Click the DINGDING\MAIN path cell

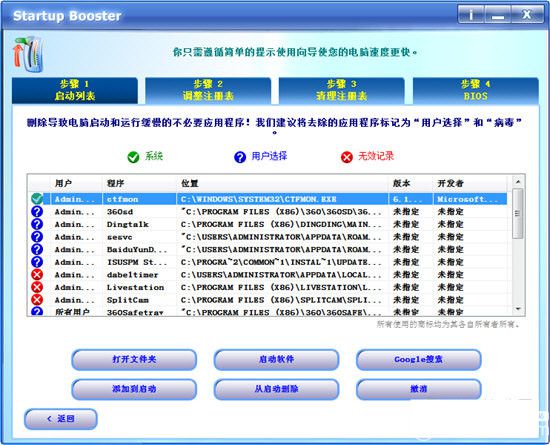[281, 224]
